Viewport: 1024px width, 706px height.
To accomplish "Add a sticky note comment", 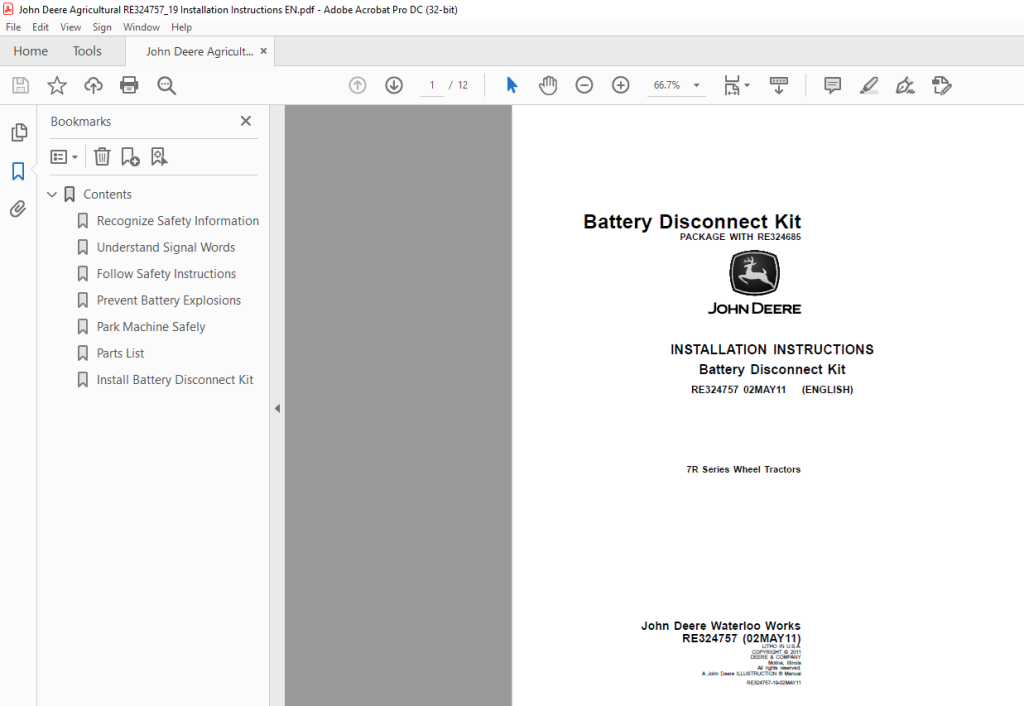I will 832,86.
